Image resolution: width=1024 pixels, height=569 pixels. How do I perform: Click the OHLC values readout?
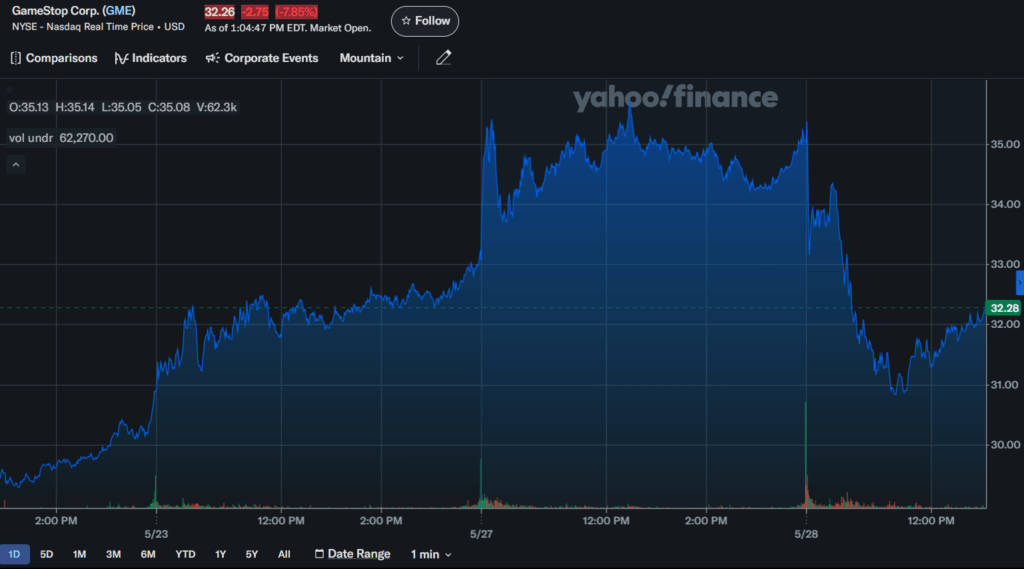(x=123, y=107)
